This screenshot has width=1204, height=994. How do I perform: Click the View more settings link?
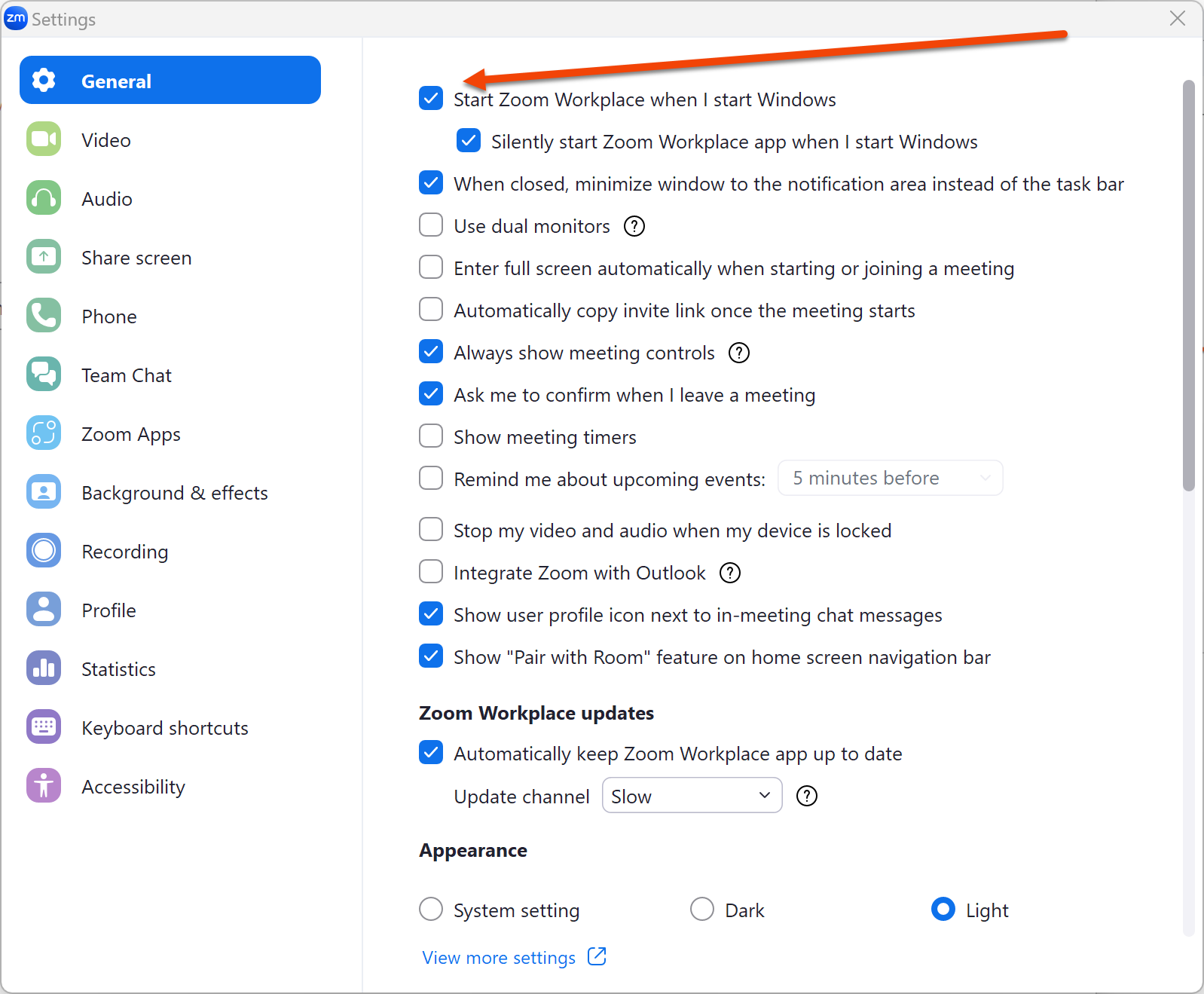click(498, 957)
